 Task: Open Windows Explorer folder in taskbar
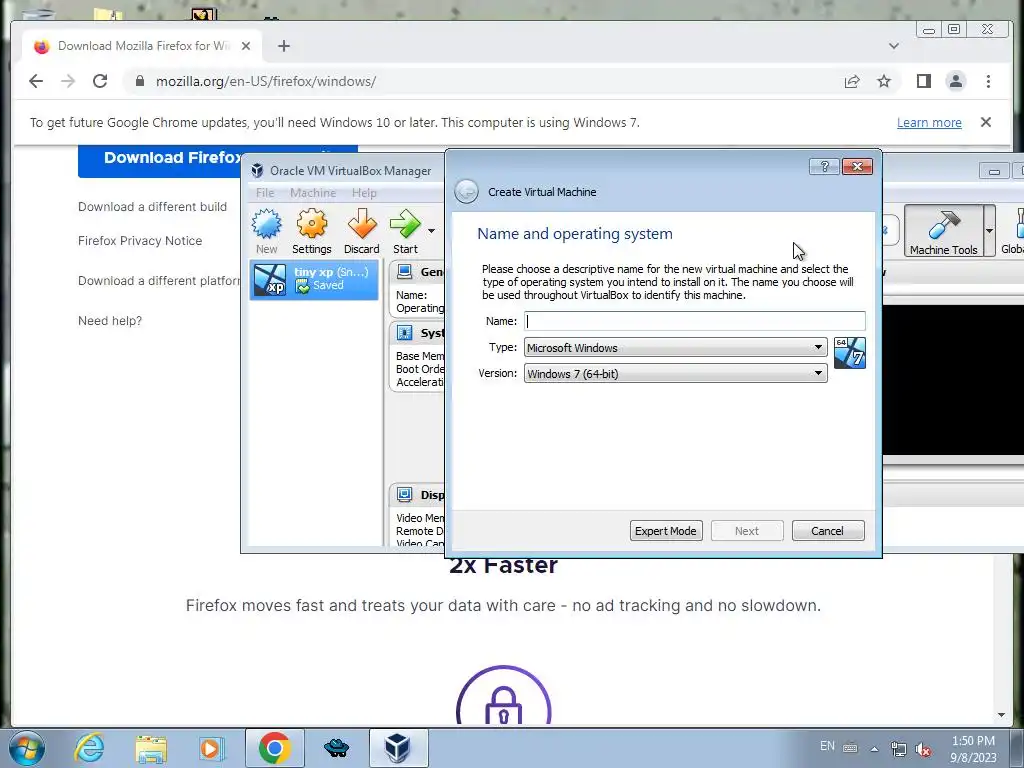[151, 749]
